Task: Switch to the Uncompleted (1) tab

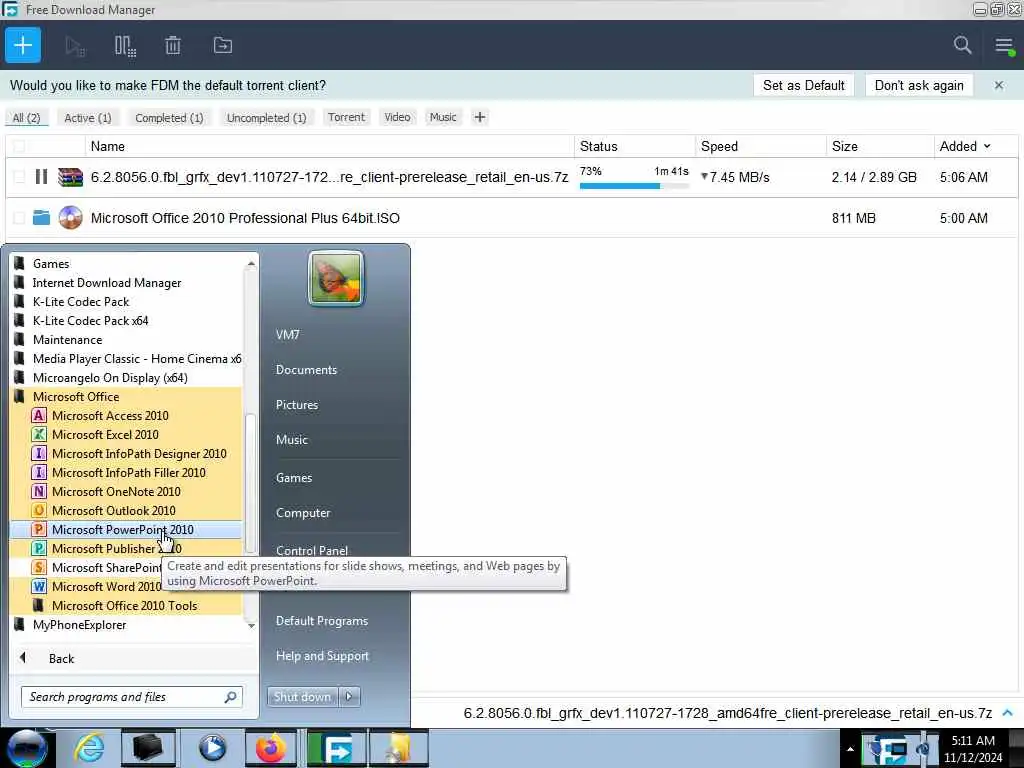Action: (x=266, y=118)
